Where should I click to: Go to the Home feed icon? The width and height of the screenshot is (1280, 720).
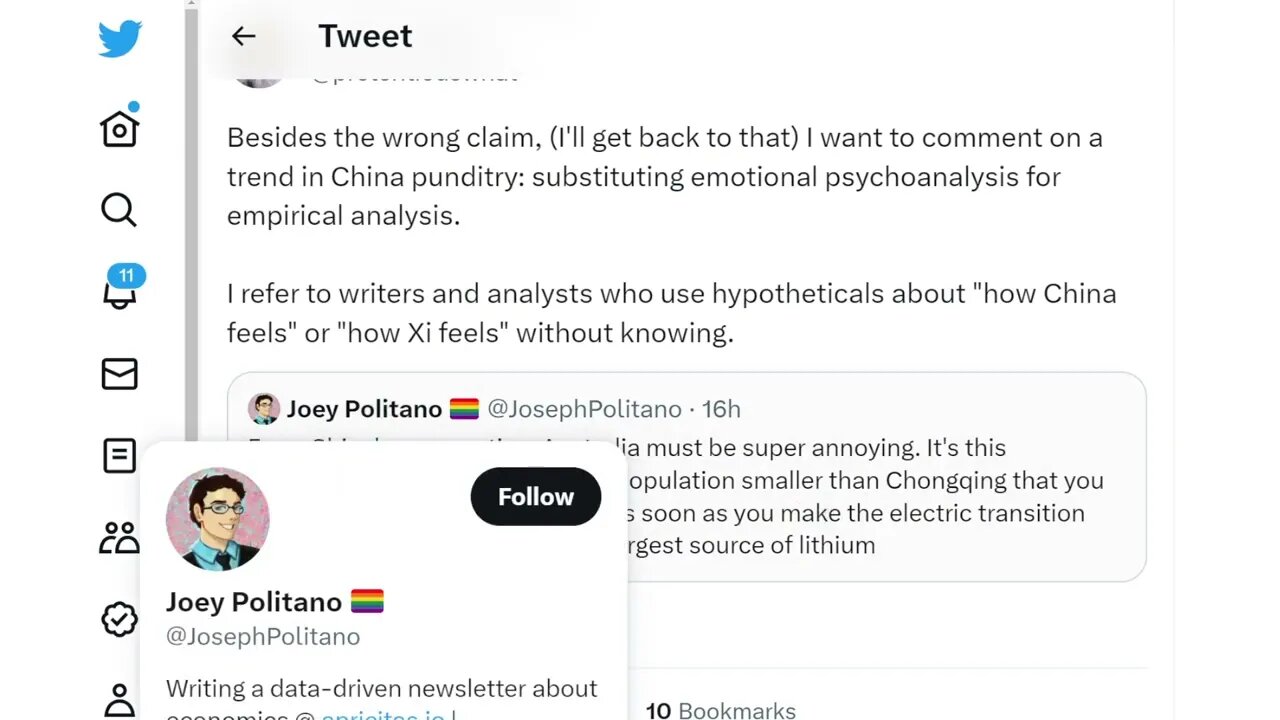click(119, 128)
